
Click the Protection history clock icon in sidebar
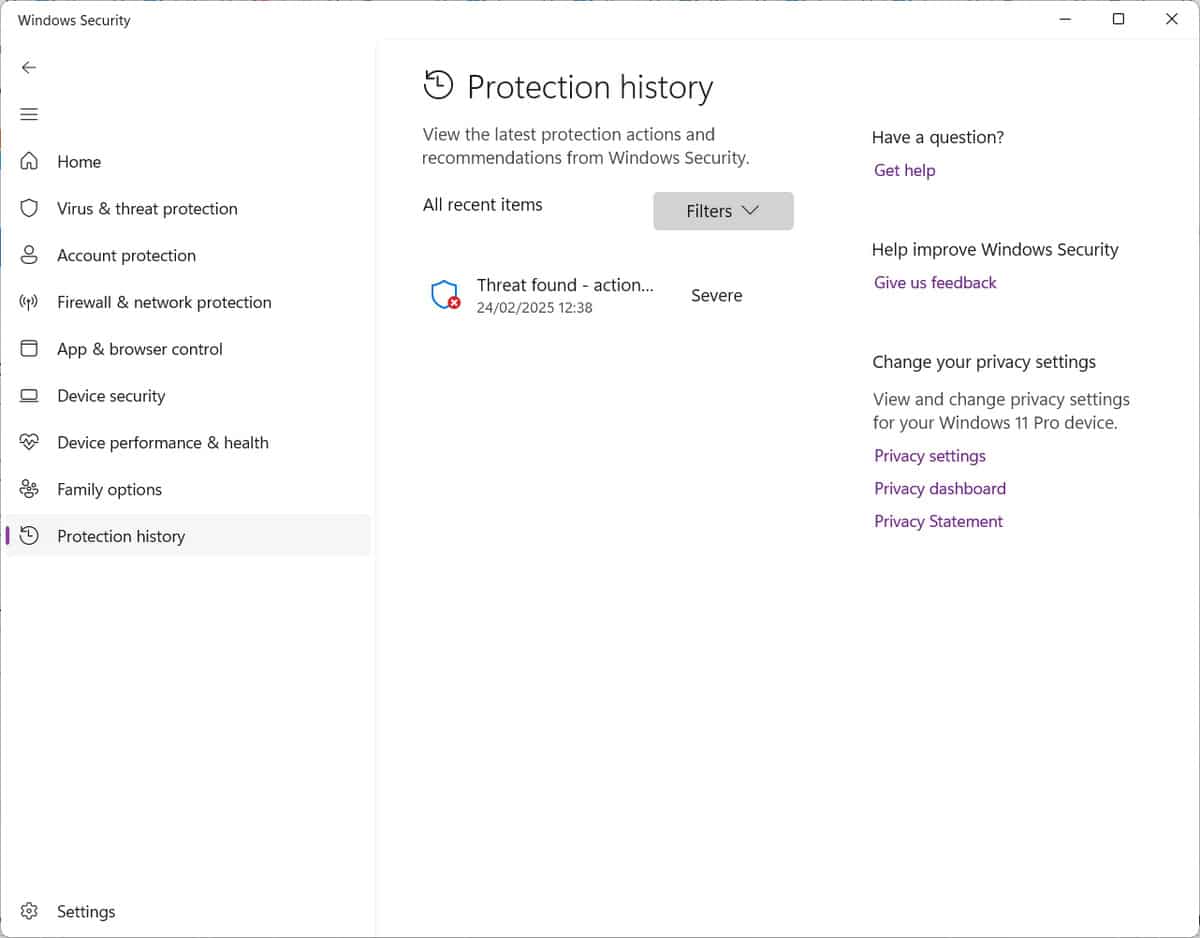pyautogui.click(x=29, y=536)
